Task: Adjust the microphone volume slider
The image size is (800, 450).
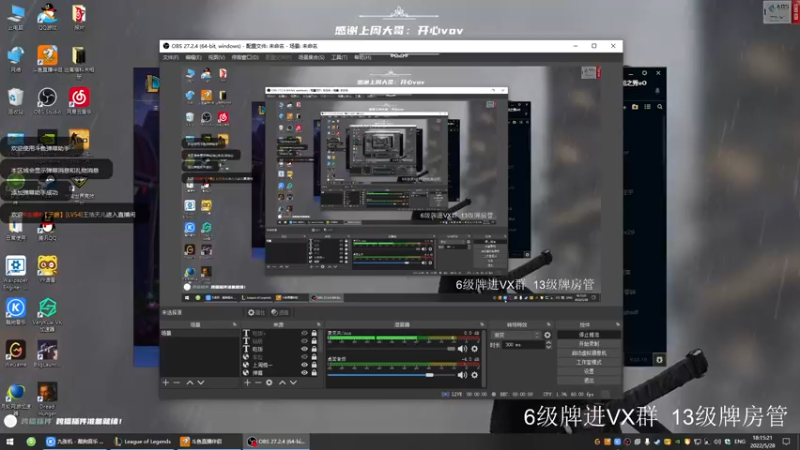Action: pos(391,349)
